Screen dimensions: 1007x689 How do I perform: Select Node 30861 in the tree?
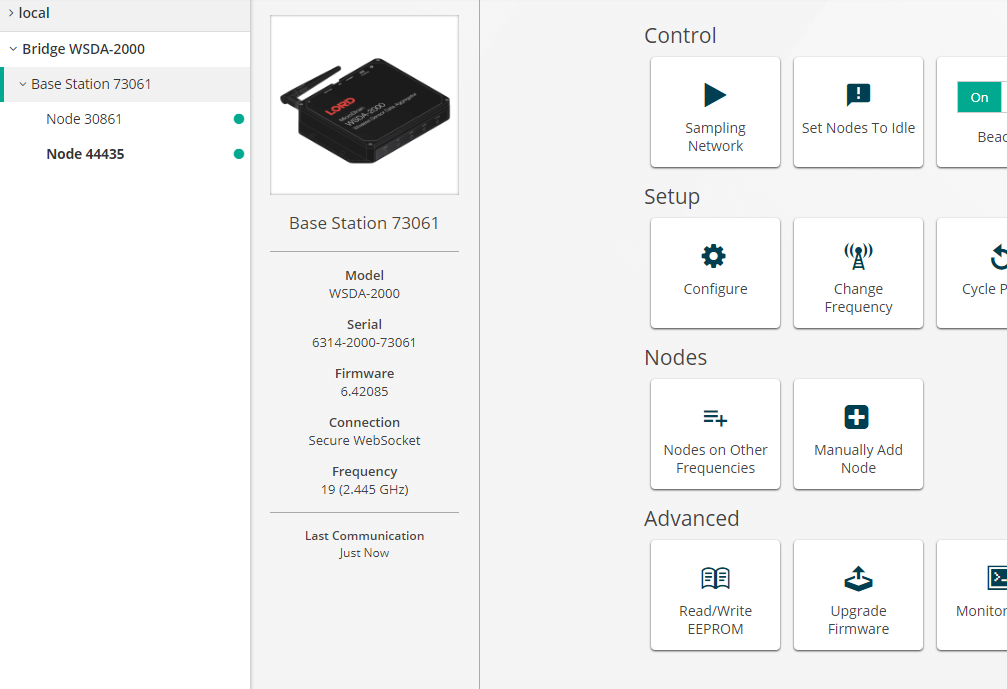pyautogui.click(x=84, y=119)
